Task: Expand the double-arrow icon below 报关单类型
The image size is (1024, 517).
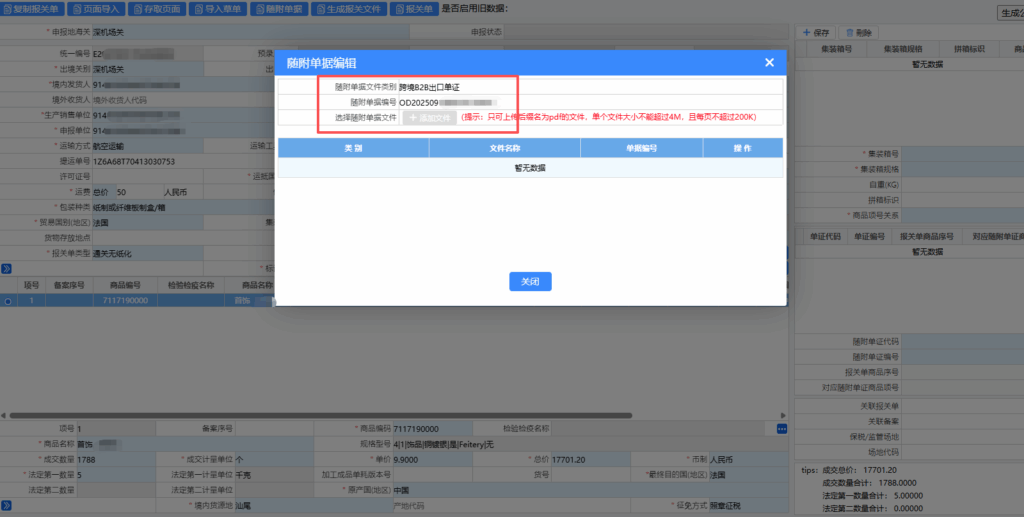Action: point(7,268)
